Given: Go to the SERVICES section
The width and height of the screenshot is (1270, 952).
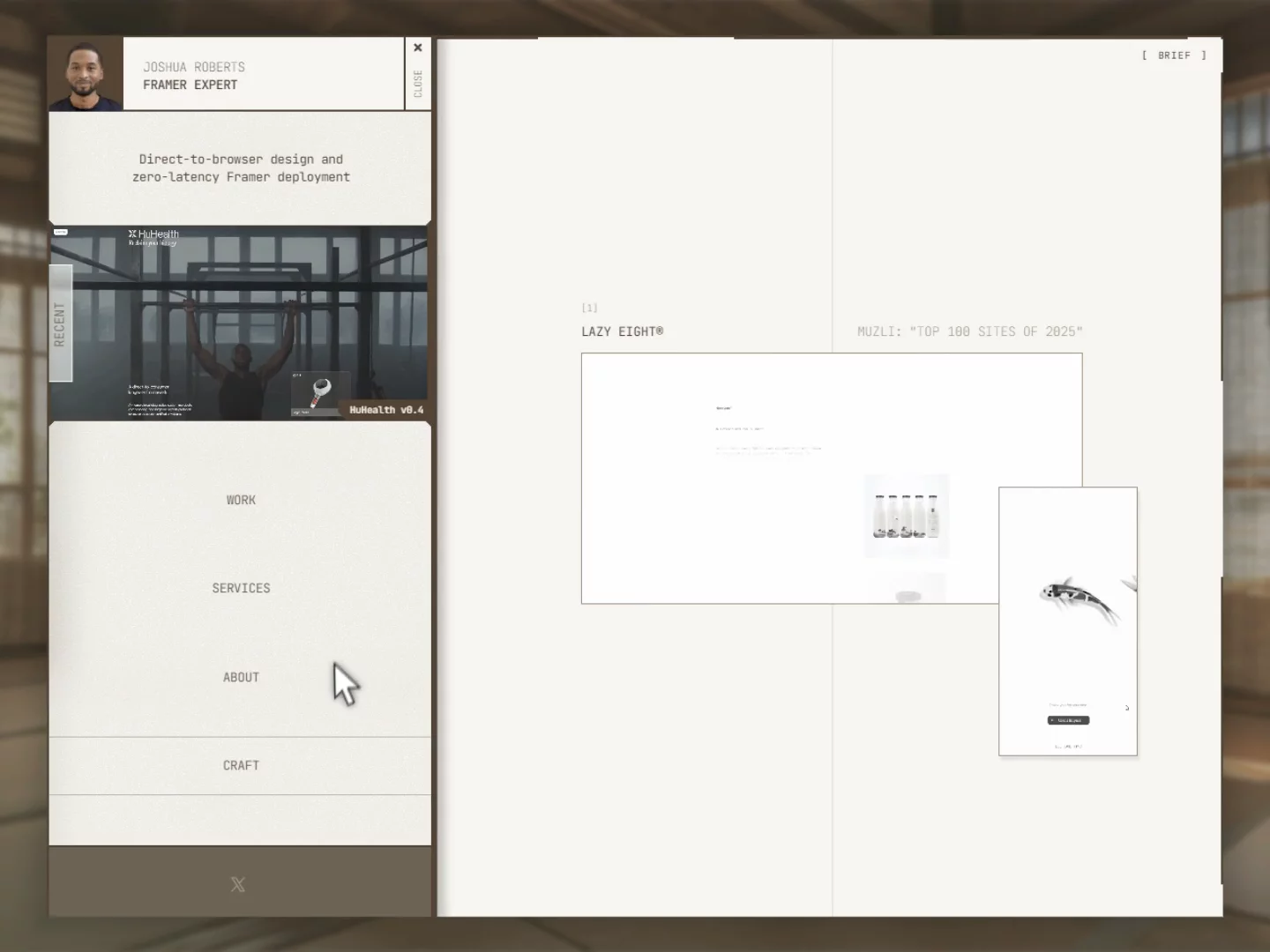Looking at the screenshot, I should (x=241, y=588).
